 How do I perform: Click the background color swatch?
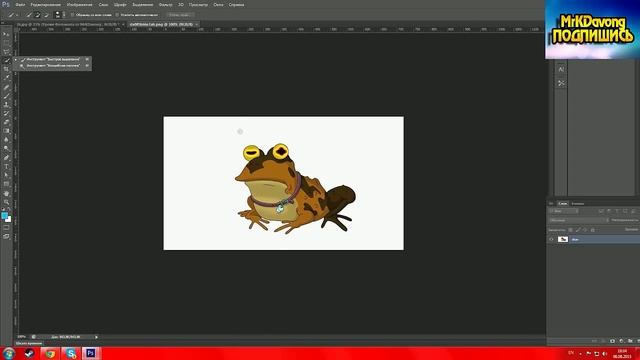click(x=8, y=220)
